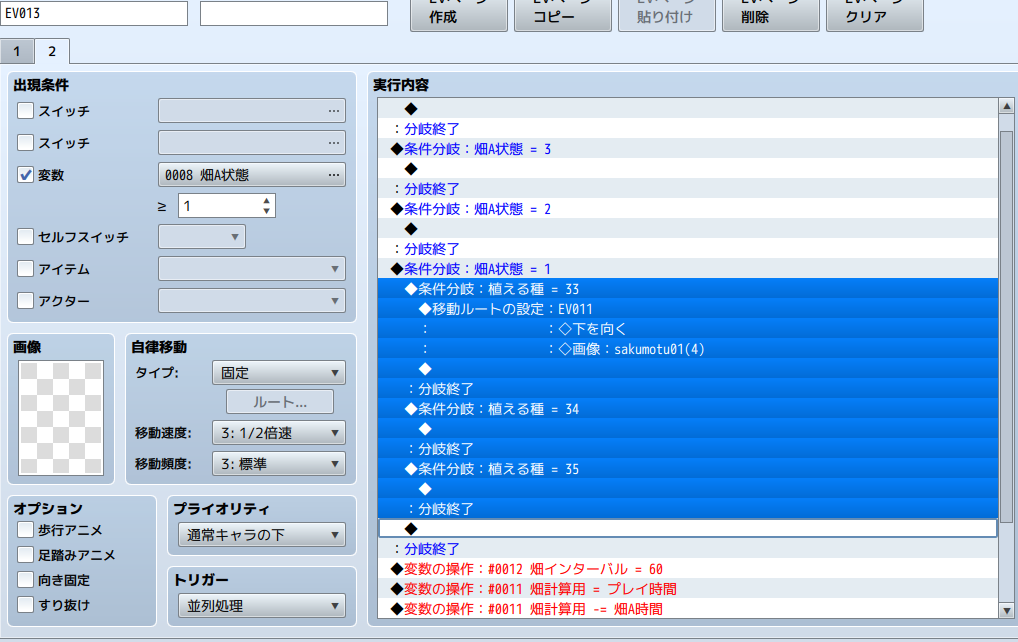The image size is (1018, 642).
Task: Select the line 条件分岐：植える種 = 33
Action: coord(688,289)
